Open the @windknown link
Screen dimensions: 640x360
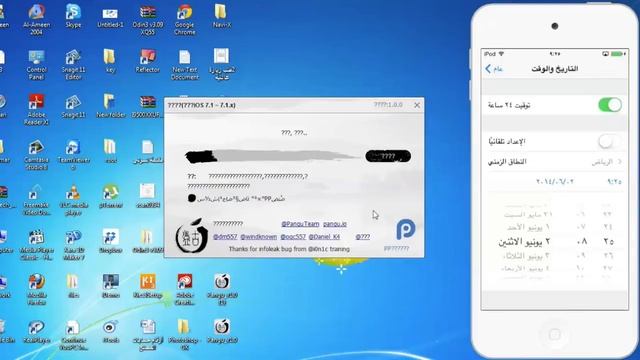tap(258, 237)
